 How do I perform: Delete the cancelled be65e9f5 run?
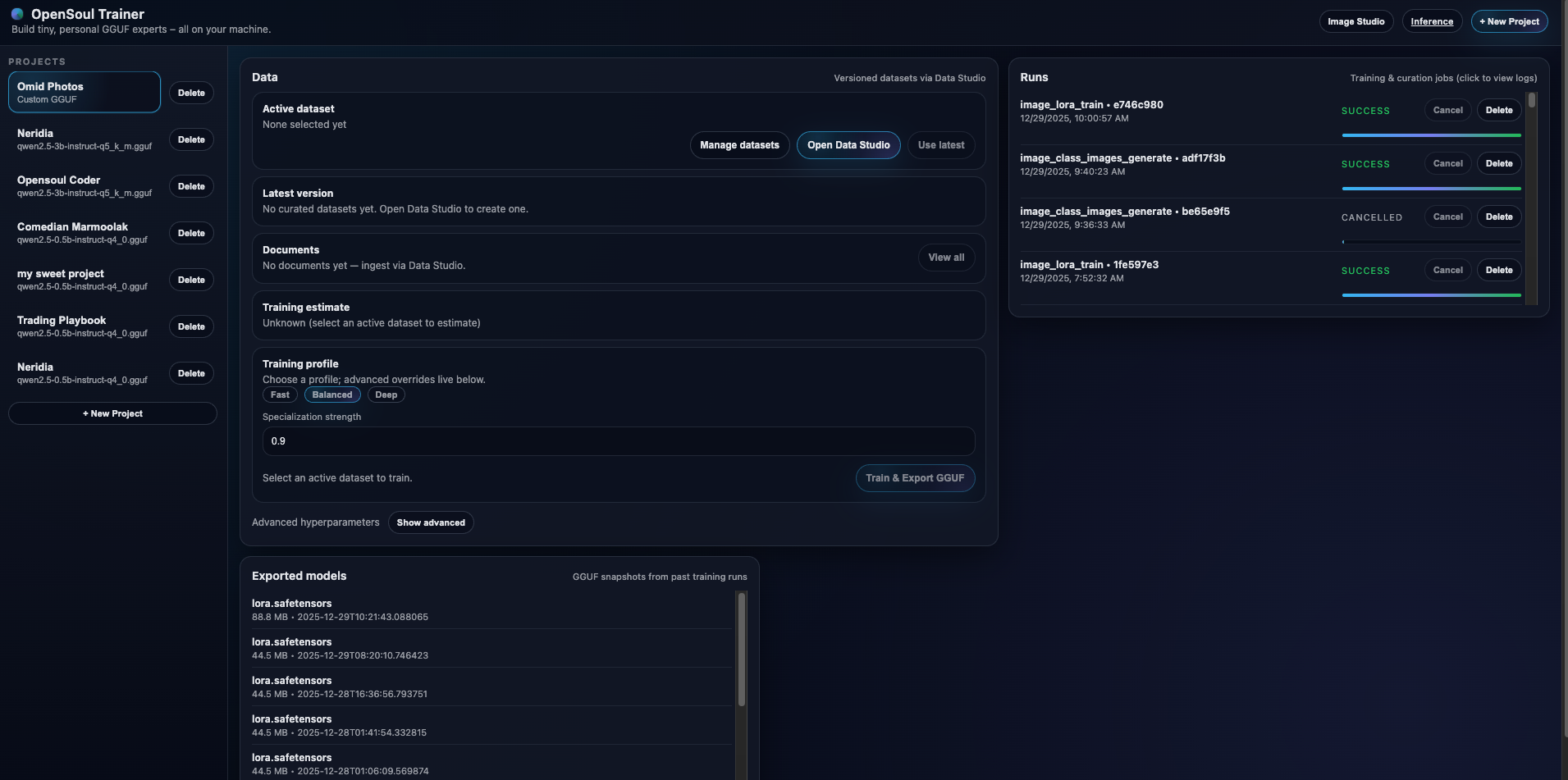coord(1498,217)
